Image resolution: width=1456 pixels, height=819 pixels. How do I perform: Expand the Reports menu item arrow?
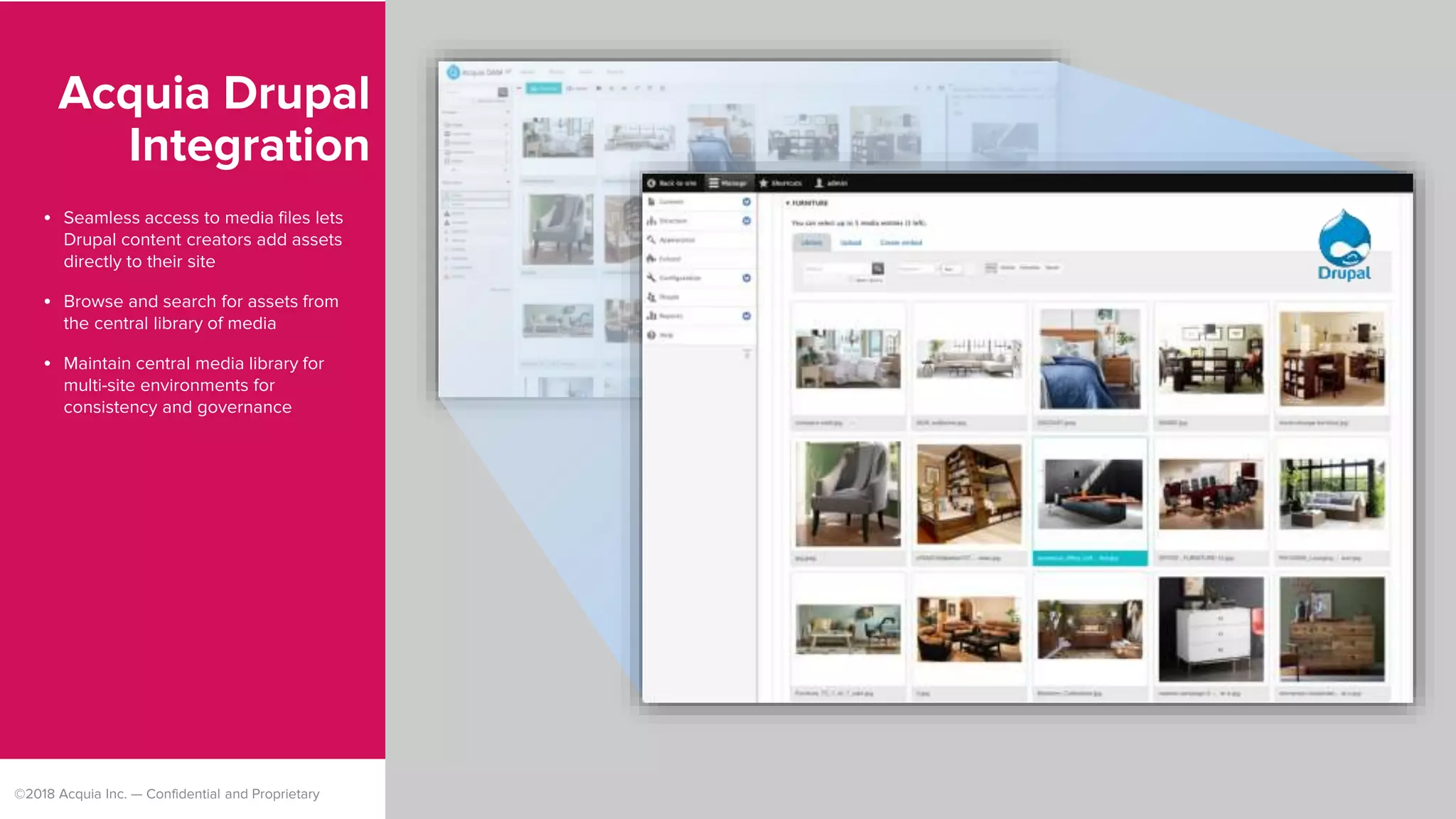pyautogui.click(x=746, y=316)
